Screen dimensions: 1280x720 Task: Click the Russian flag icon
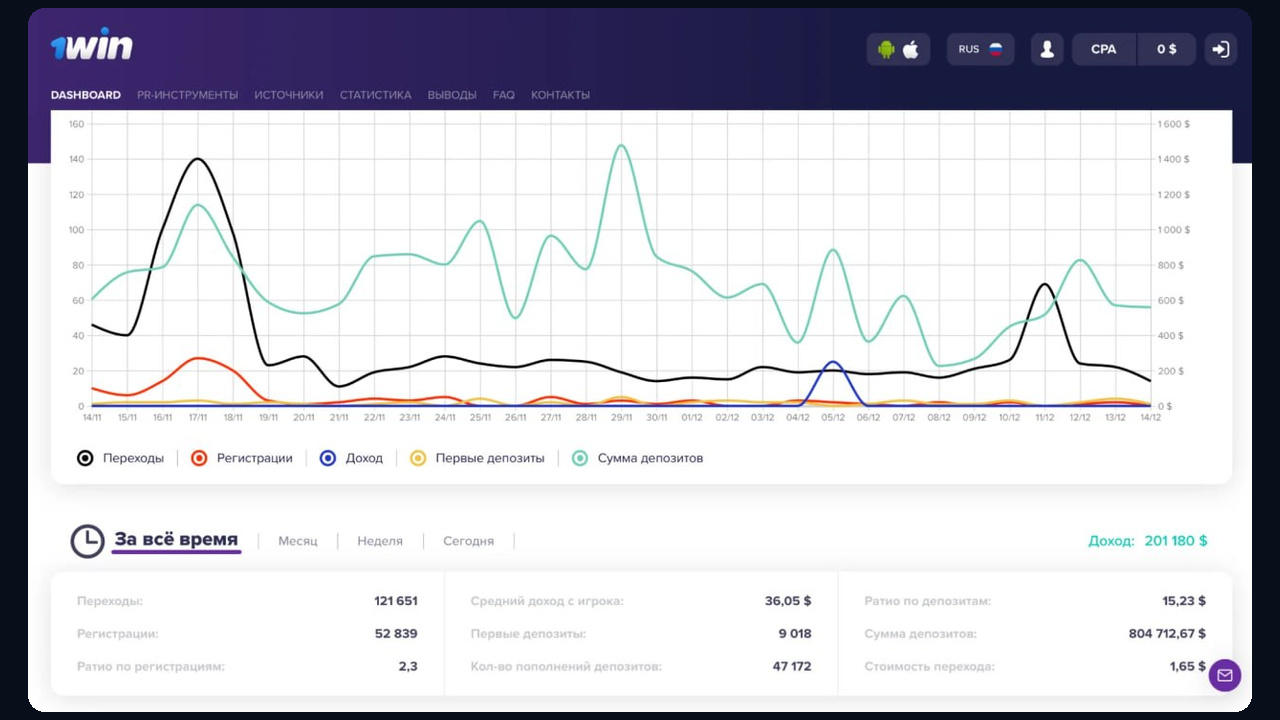tap(996, 49)
